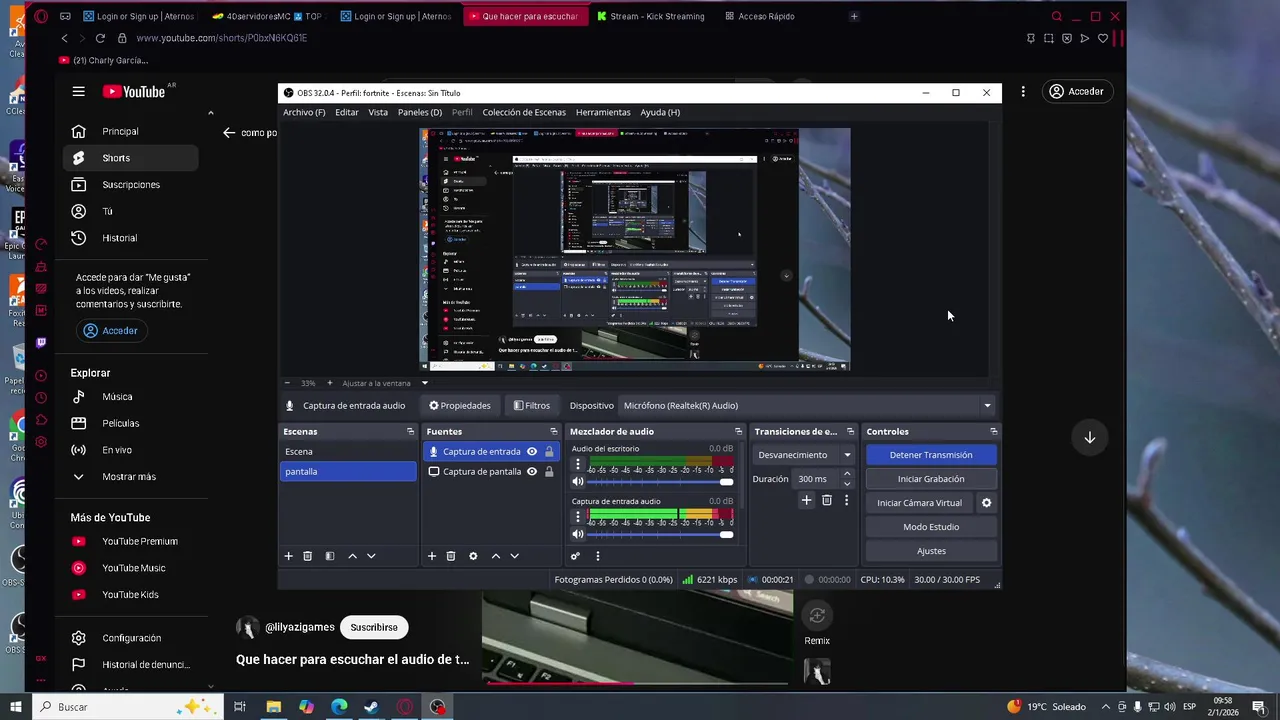Open Vista menu in OBS

point(378,112)
